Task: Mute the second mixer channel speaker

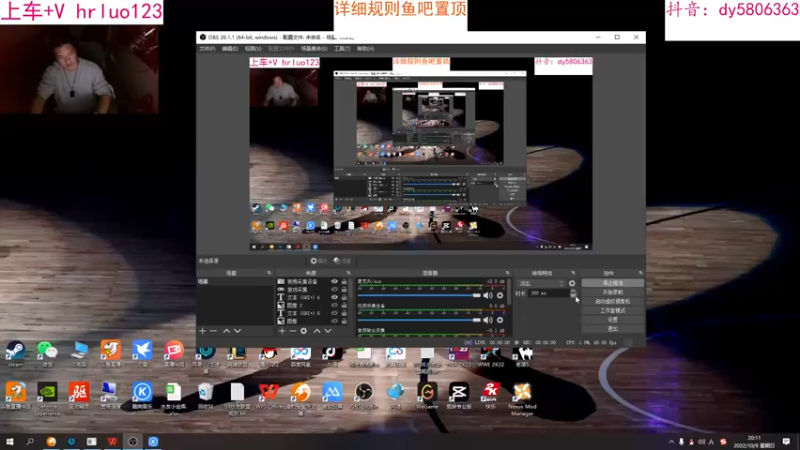Action: 488,320
